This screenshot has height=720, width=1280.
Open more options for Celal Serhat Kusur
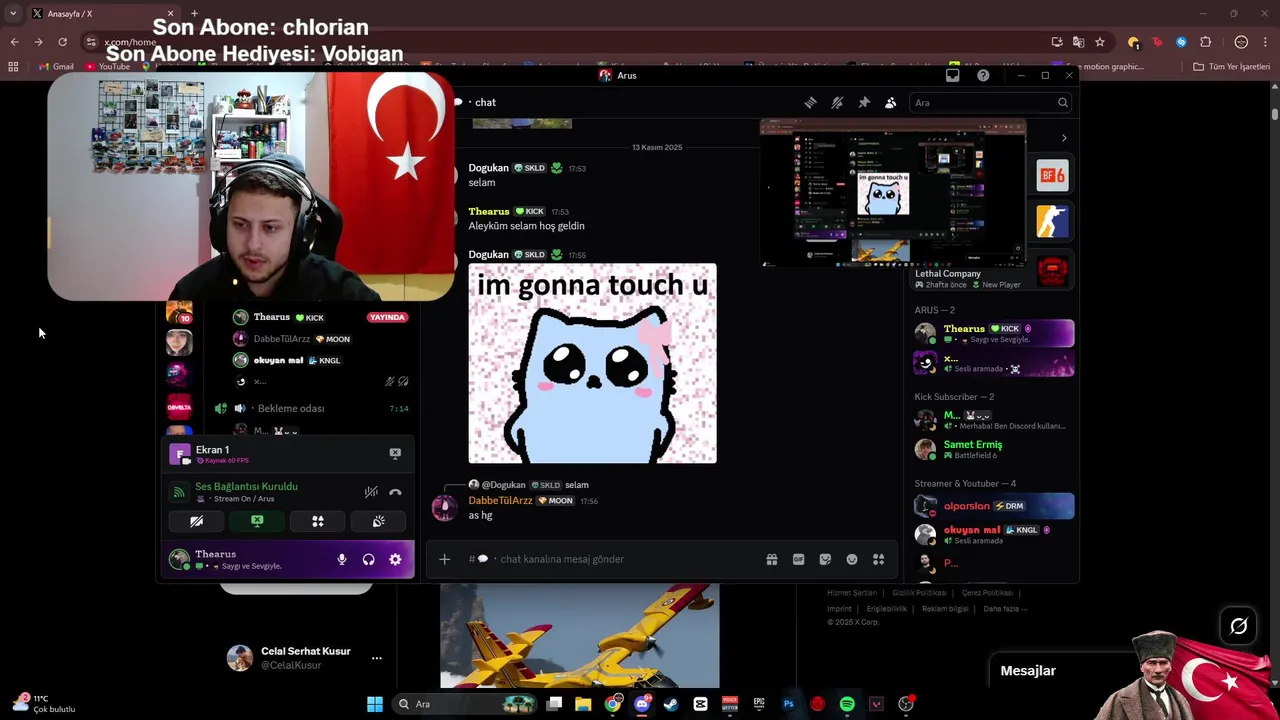pos(377,658)
